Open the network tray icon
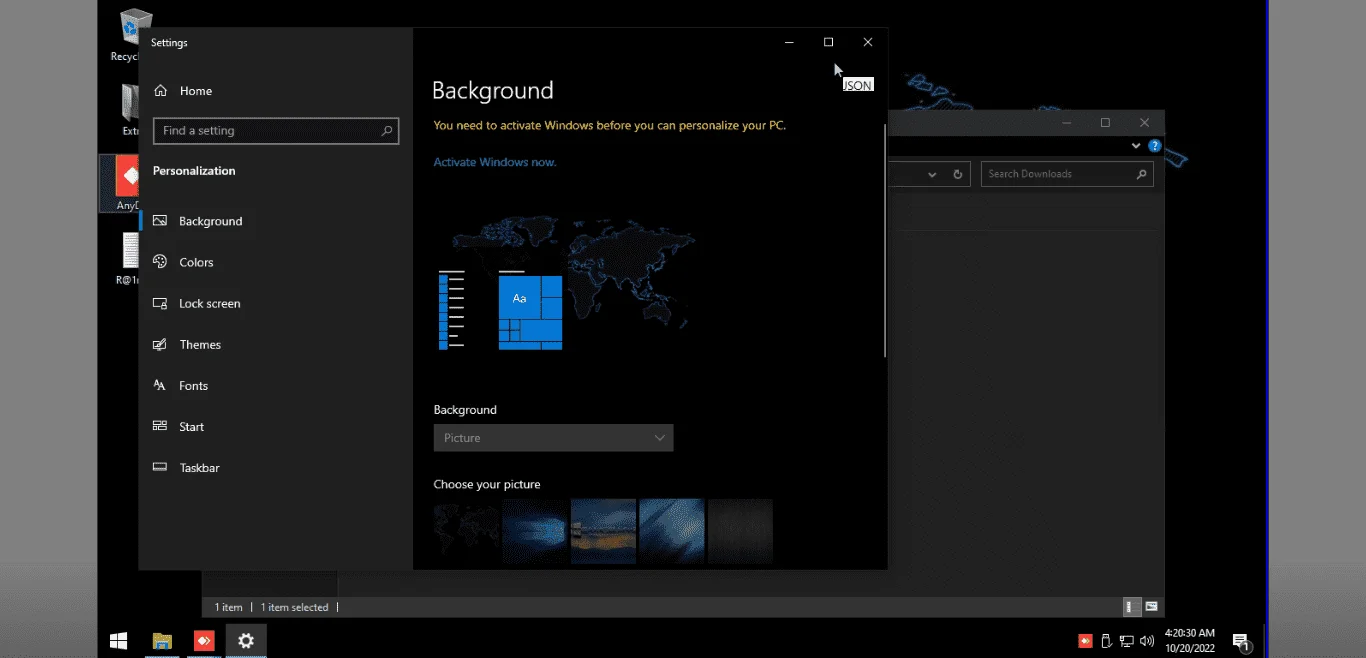 click(x=1126, y=641)
